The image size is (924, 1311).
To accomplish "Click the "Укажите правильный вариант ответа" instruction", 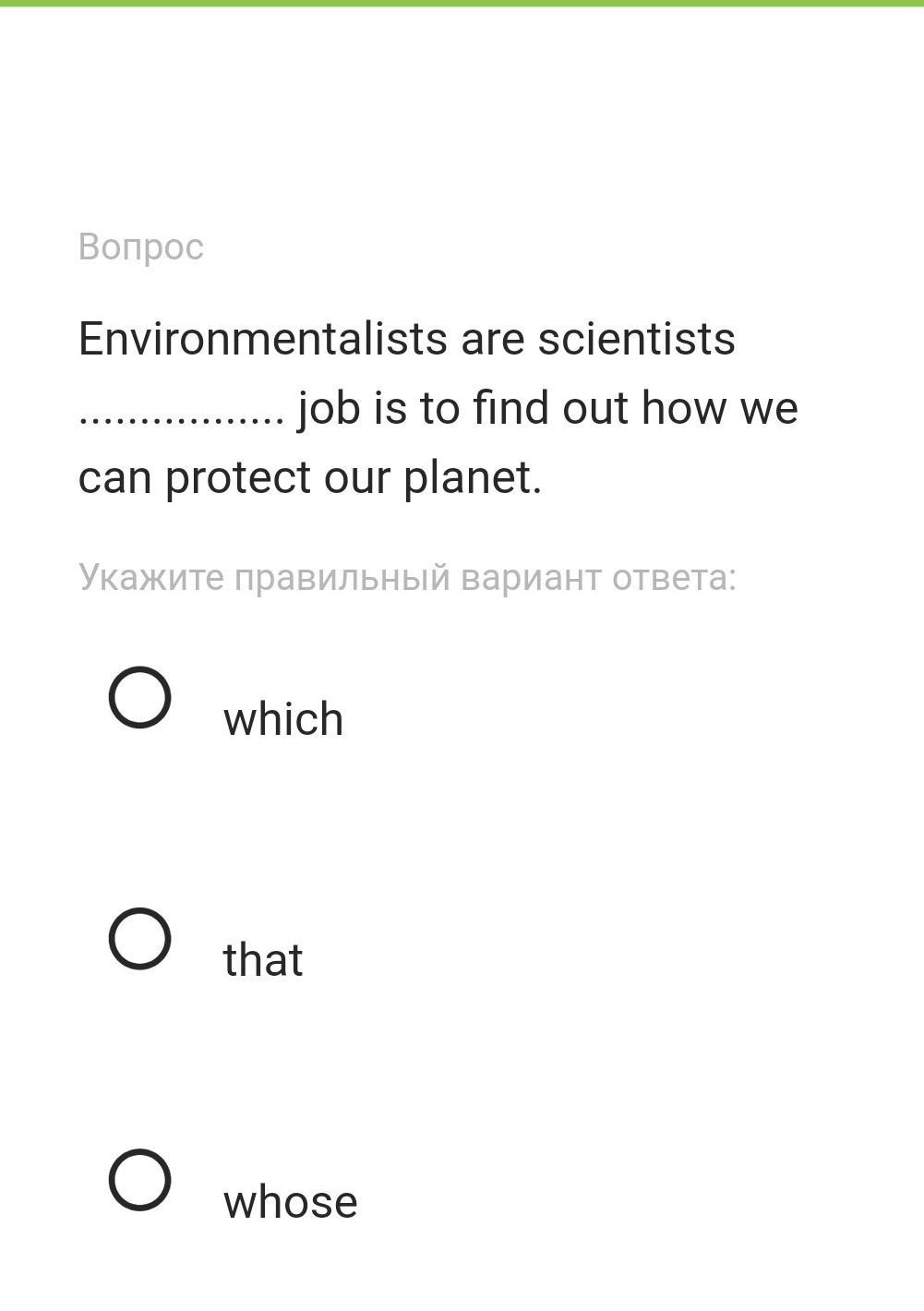I will coord(407,577).
